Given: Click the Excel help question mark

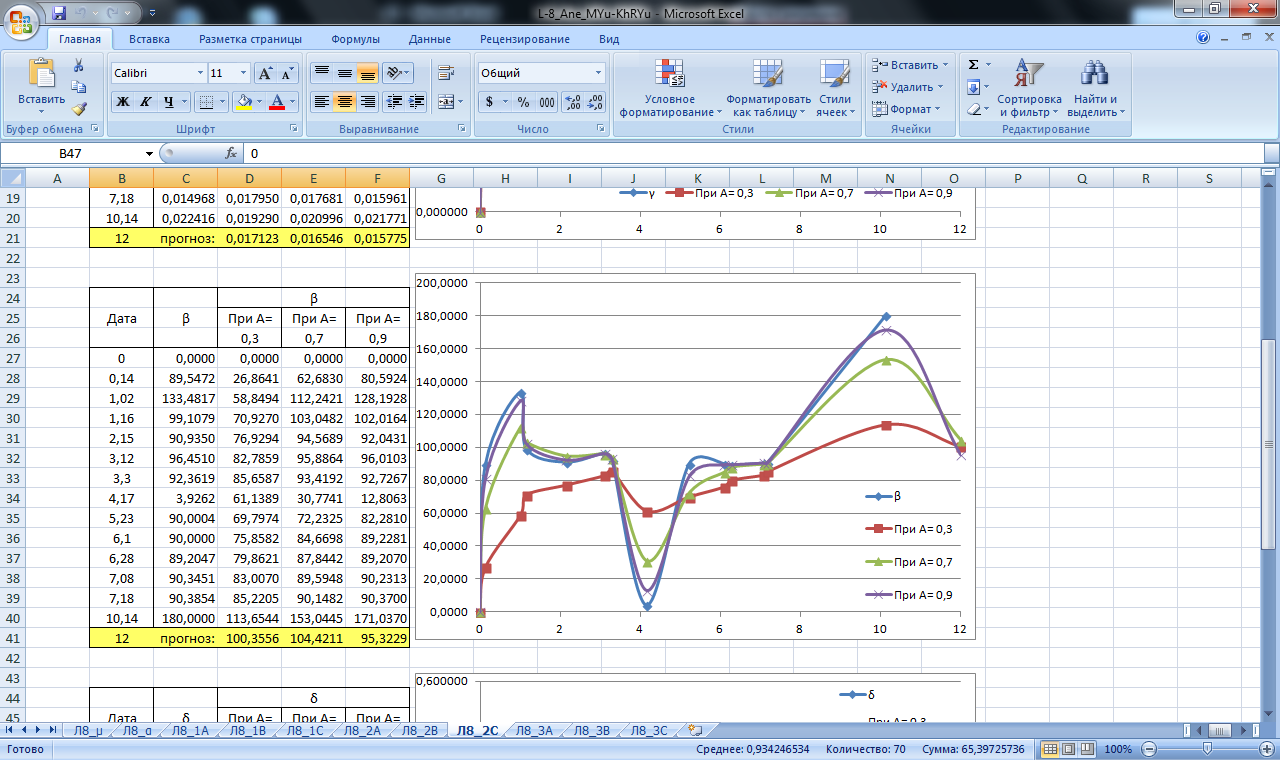Looking at the screenshot, I should point(1203,38).
